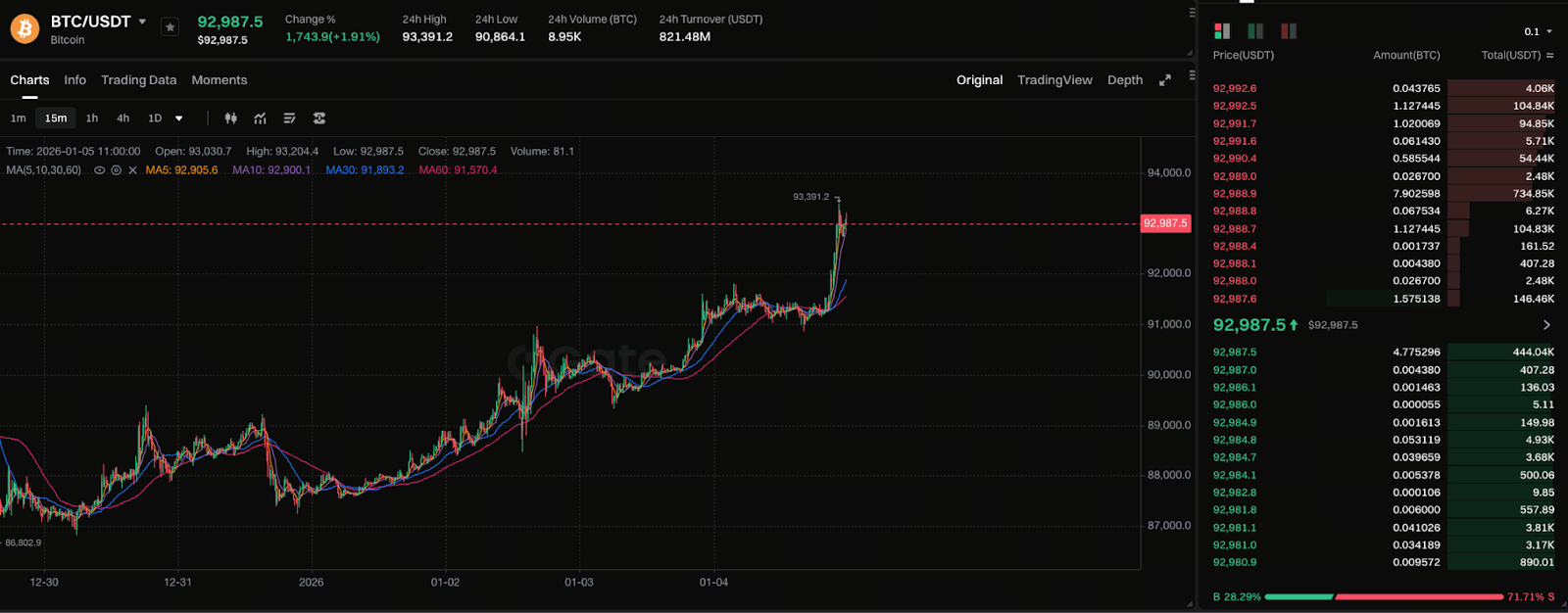This screenshot has height=613, width=1568.
Task: Click the 24h Volume value 8.95K
Action: point(564,37)
